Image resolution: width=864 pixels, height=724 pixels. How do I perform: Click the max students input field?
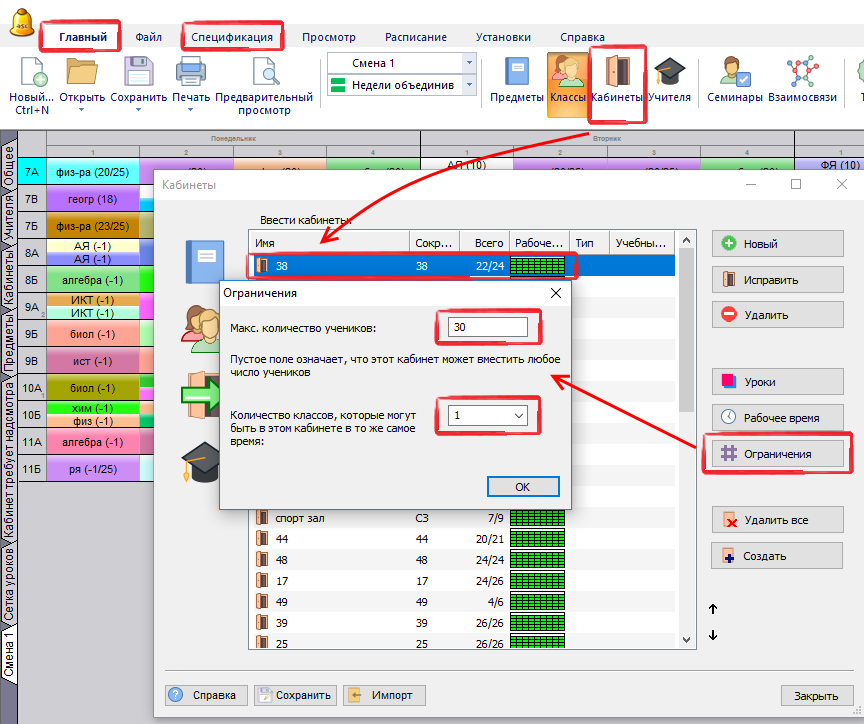point(487,328)
